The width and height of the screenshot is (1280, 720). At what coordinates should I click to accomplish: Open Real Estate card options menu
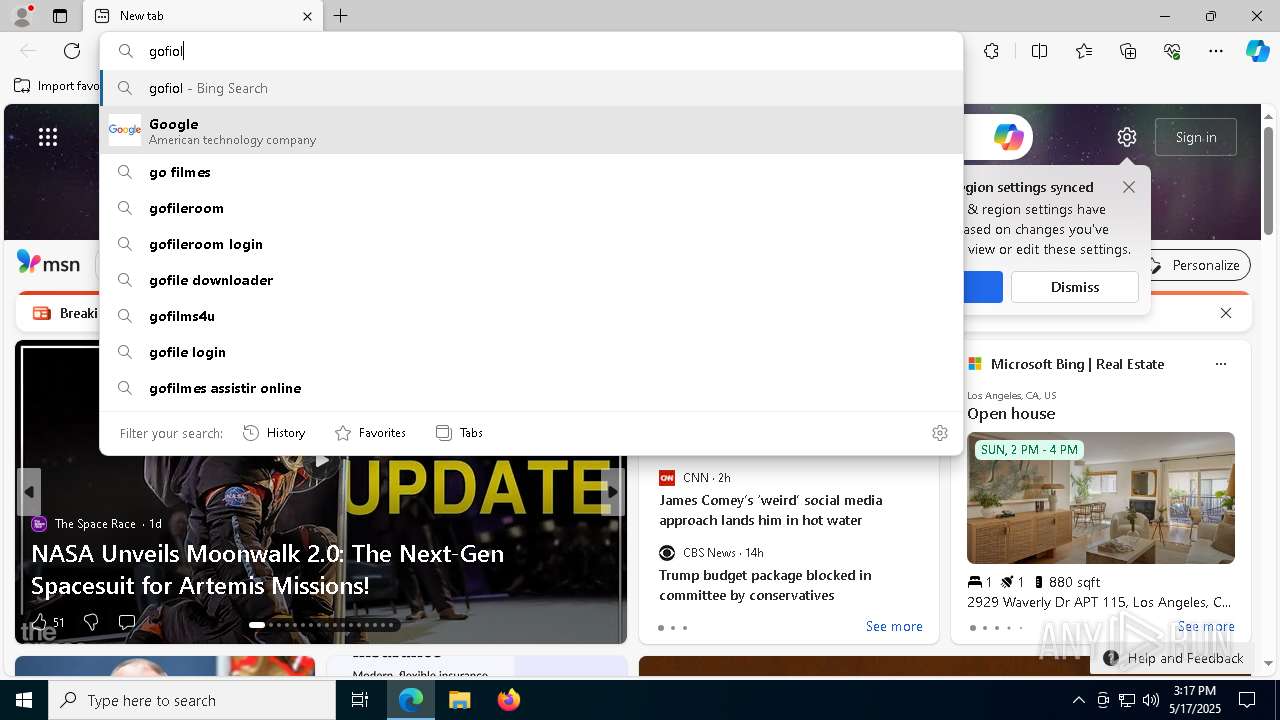[1220, 364]
